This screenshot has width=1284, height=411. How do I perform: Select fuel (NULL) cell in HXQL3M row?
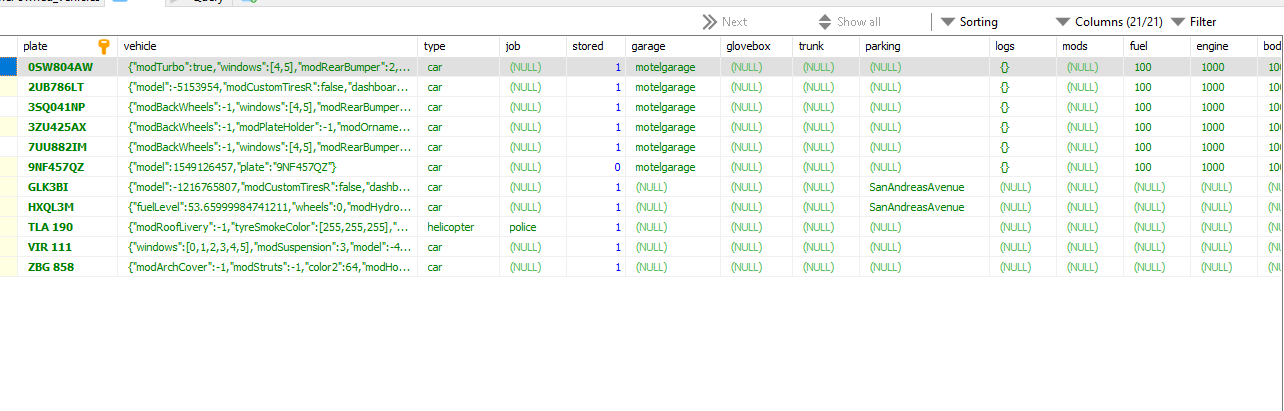coord(1157,207)
